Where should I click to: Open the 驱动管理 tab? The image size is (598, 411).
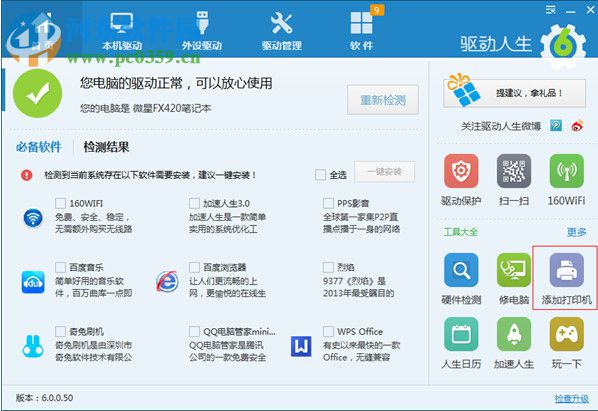(281, 31)
